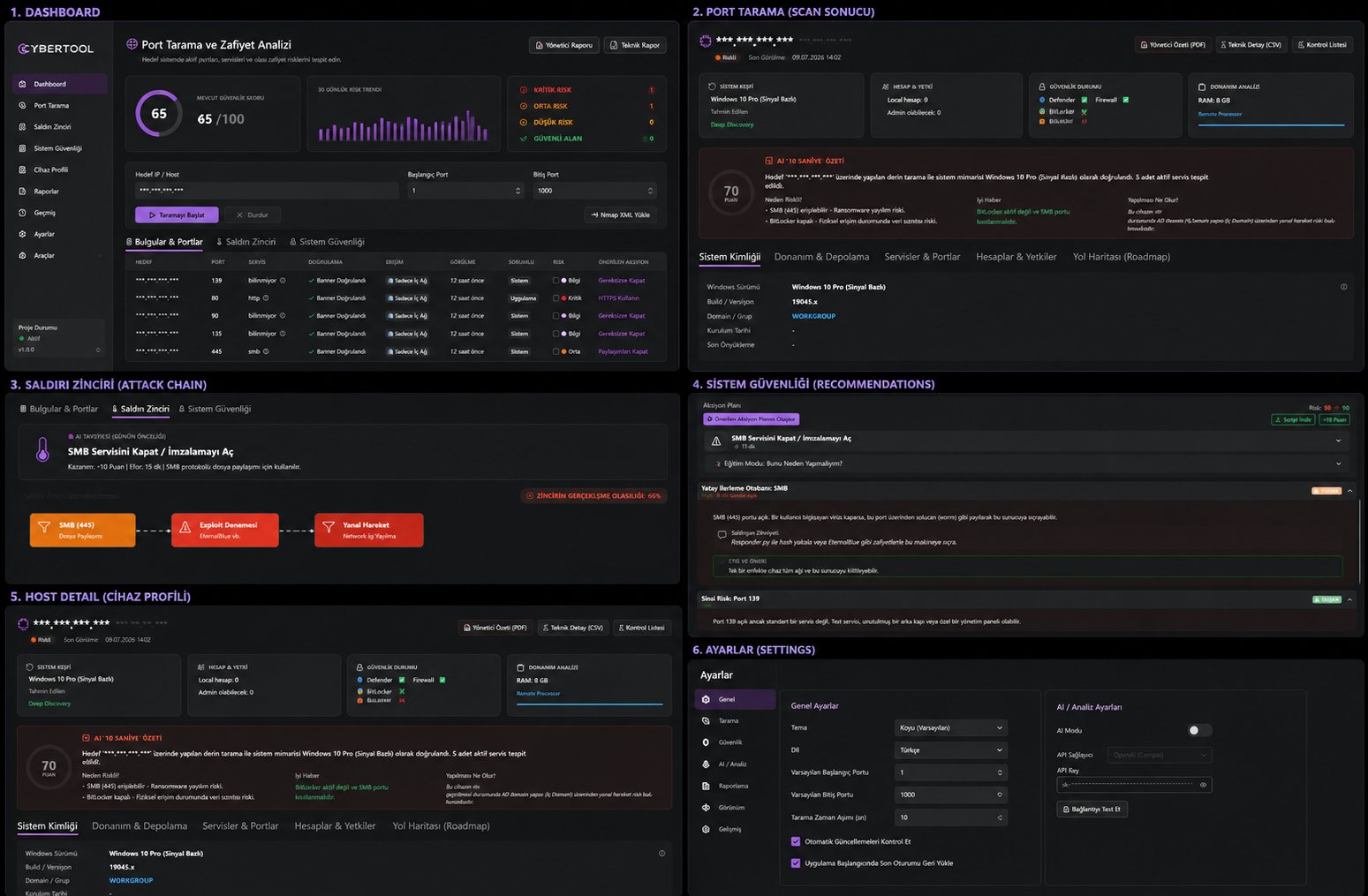Click Önerilen Aksiyon Planını Oluştur button

click(752, 419)
